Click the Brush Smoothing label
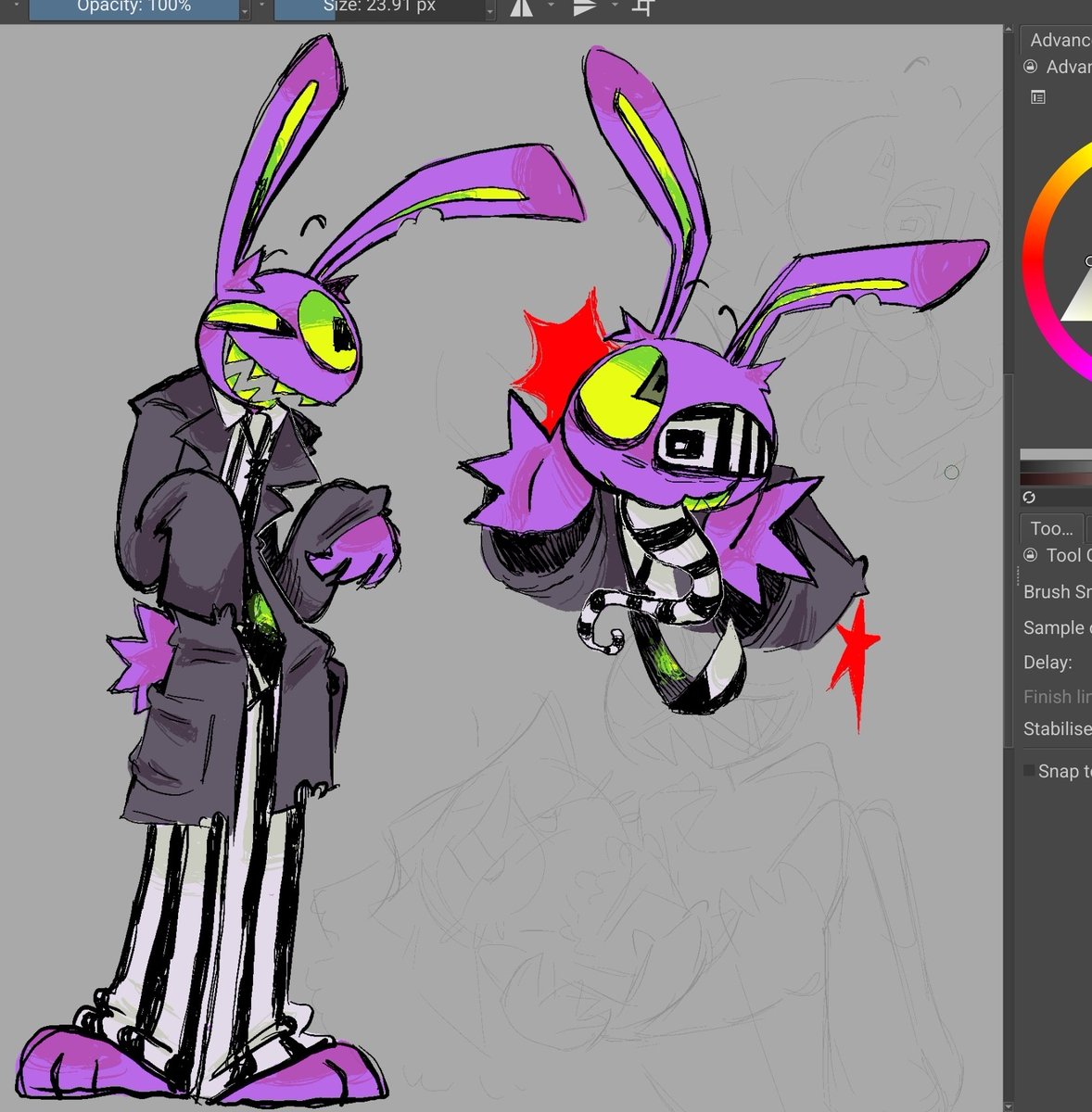Image resolution: width=1092 pixels, height=1112 pixels. point(1057,591)
